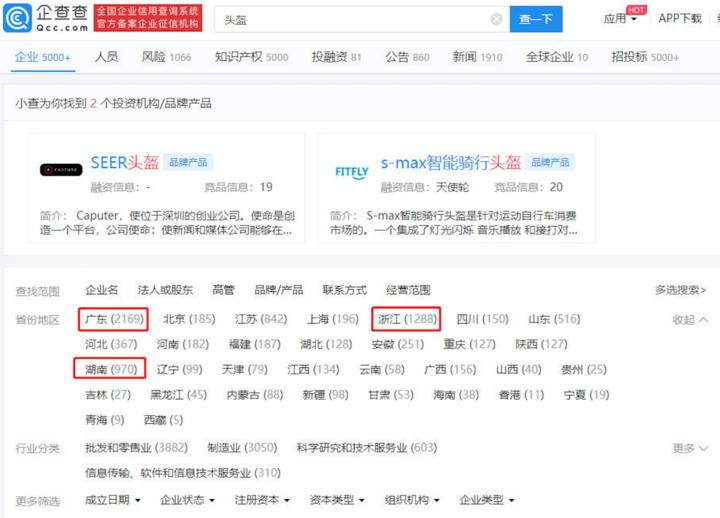The width and height of the screenshot is (720, 518).
Task: Filter by province 广东 (2169)
Action: [x=114, y=319]
